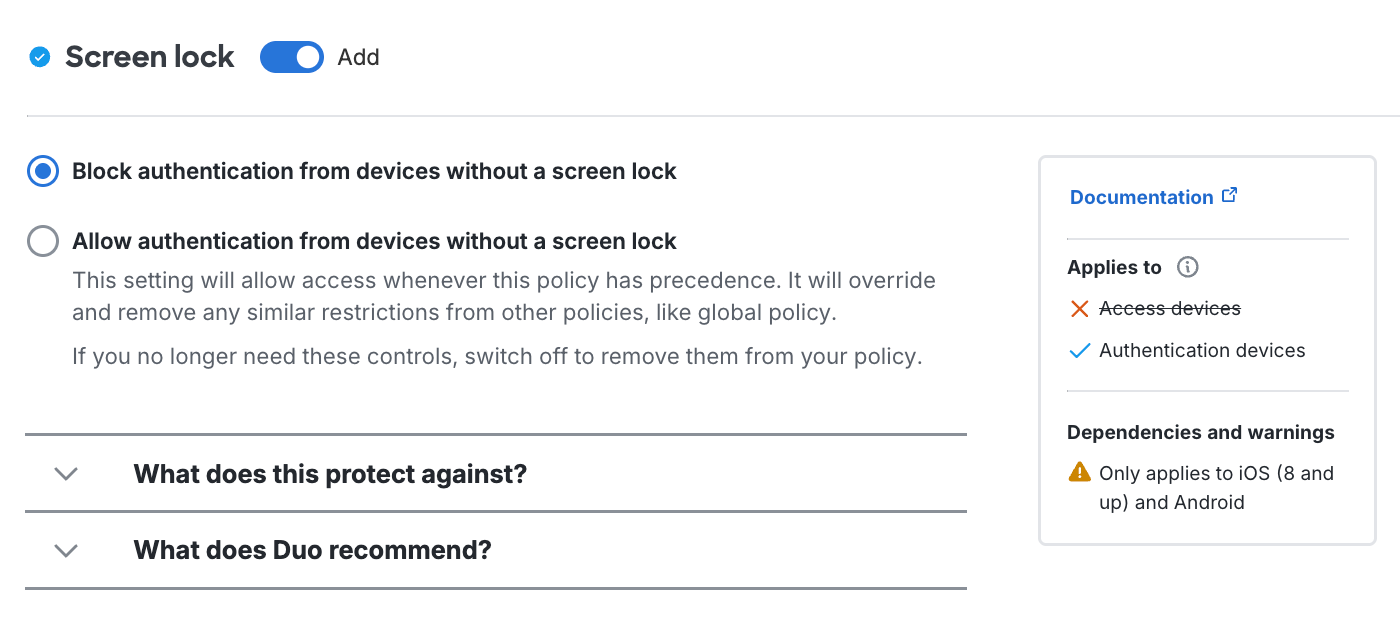
Task: Select Allow authentication from devices without screen lock
Action: coord(41,241)
